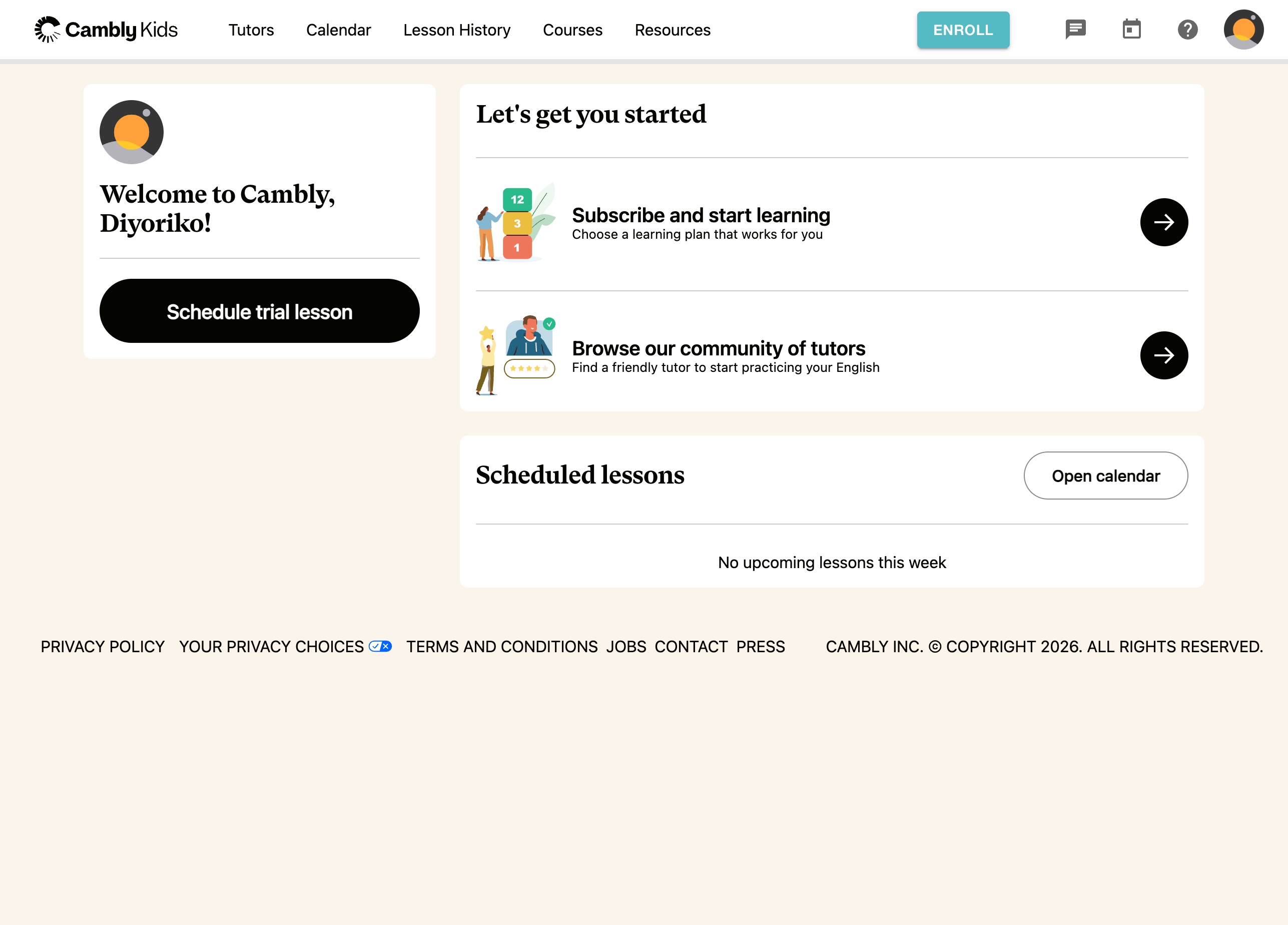The image size is (1288, 925).
Task: Open the Lesson History page
Action: point(456,30)
